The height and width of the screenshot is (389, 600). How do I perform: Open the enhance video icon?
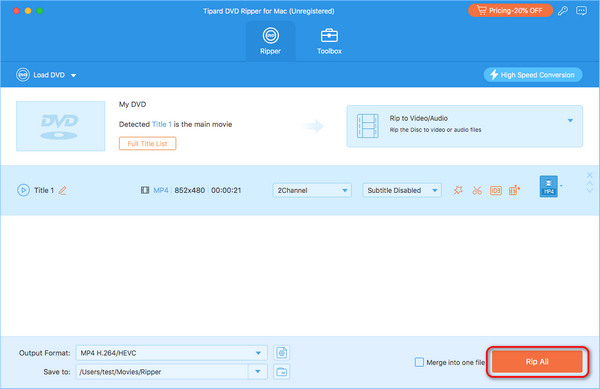click(x=514, y=190)
